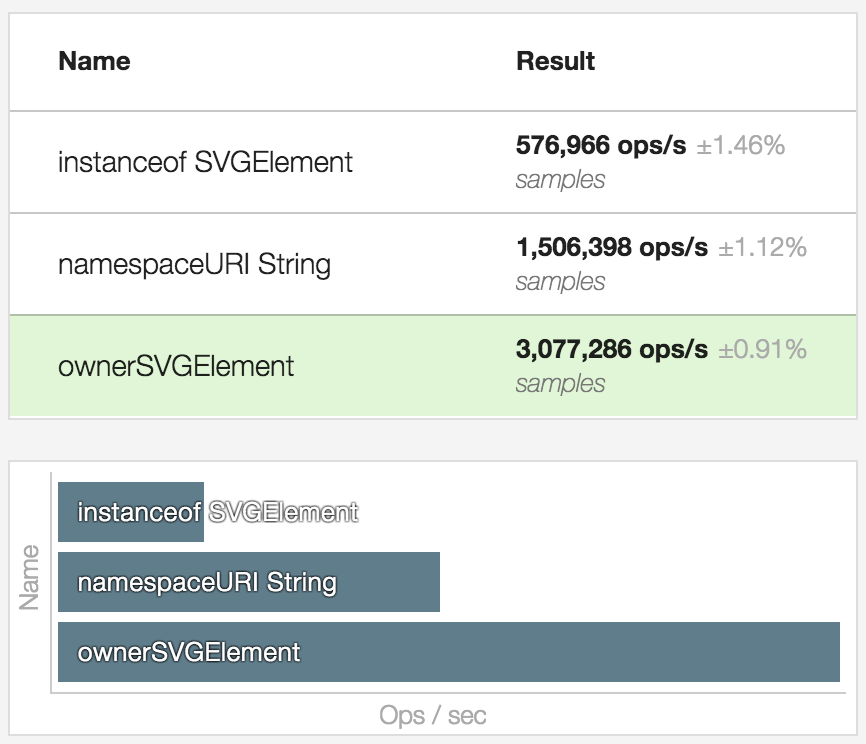Click samples under 1,506,398 ops/s
This screenshot has height=744, width=866.
[560, 282]
